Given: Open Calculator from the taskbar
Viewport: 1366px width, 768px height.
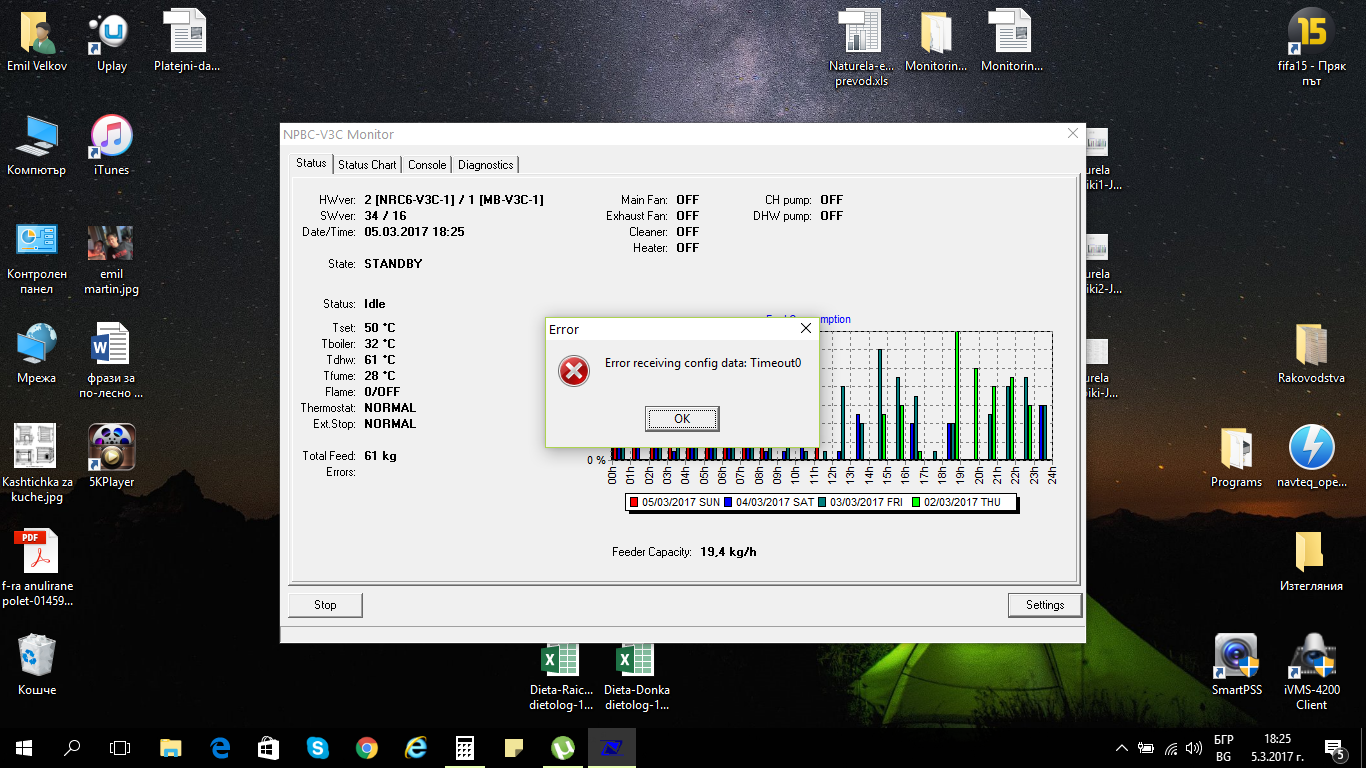Looking at the screenshot, I should [465, 747].
